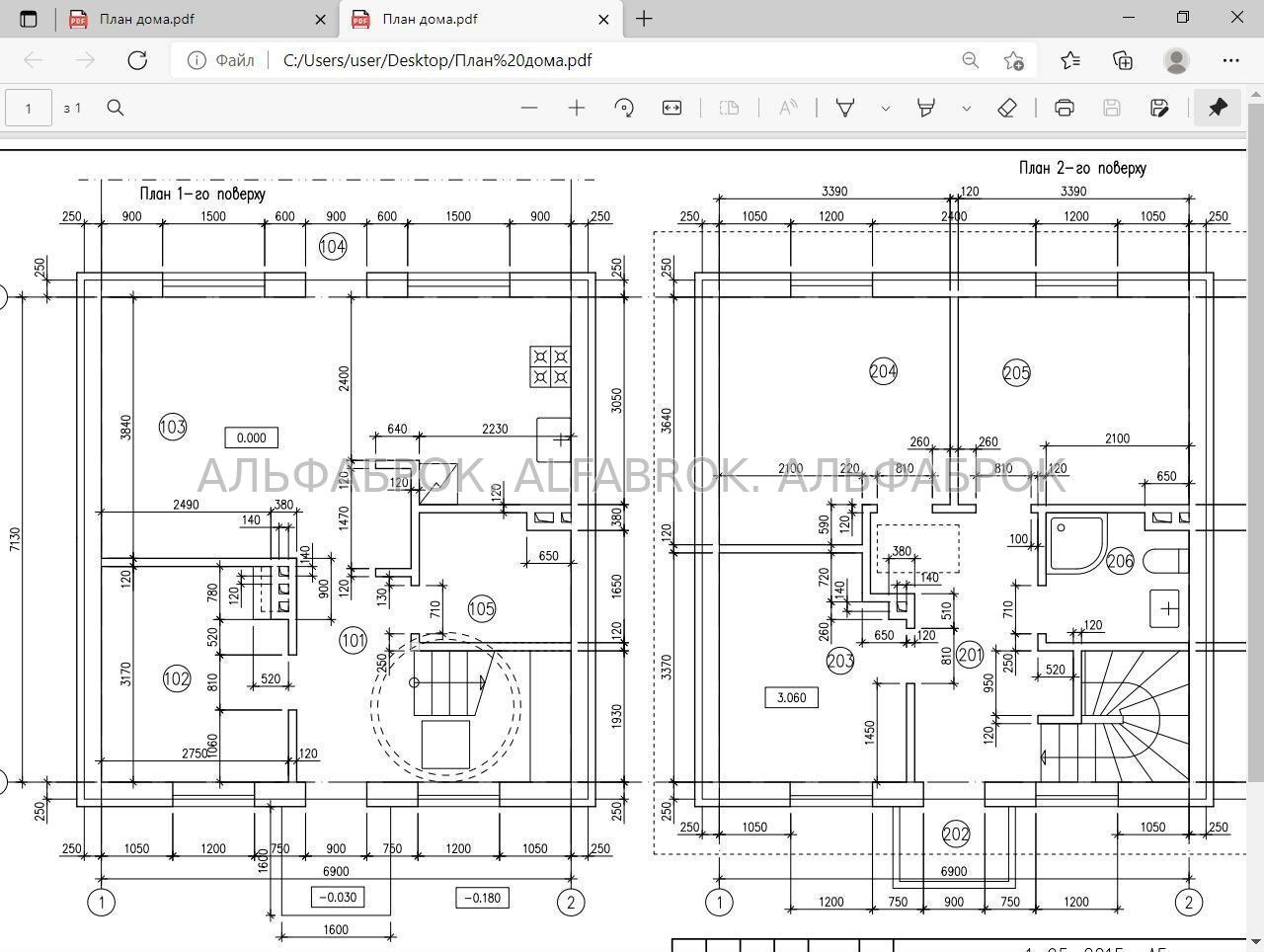Expand the Draw tool options arrow
Screen dimensions: 1264x952
click(x=886, y=108)
